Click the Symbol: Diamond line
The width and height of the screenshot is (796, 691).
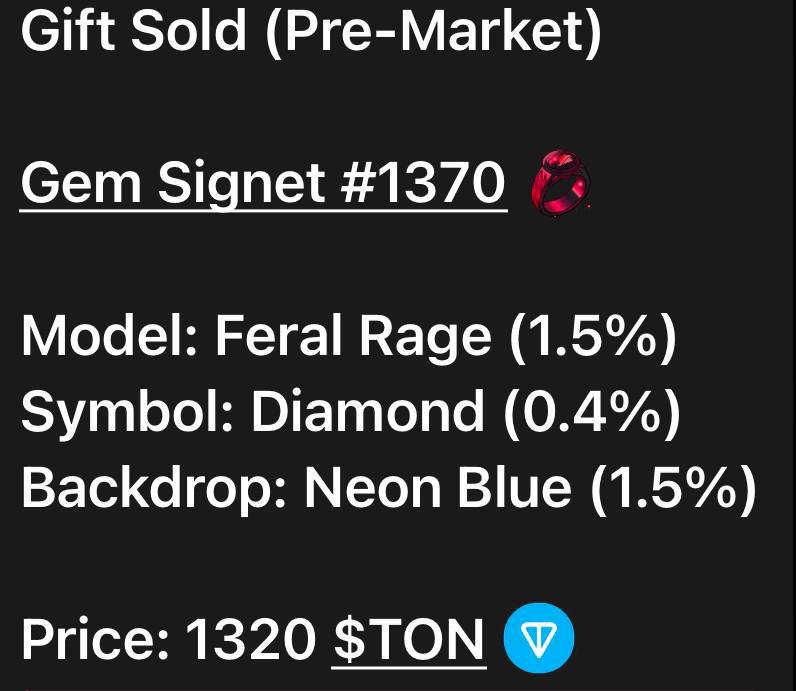coord(350,413)
